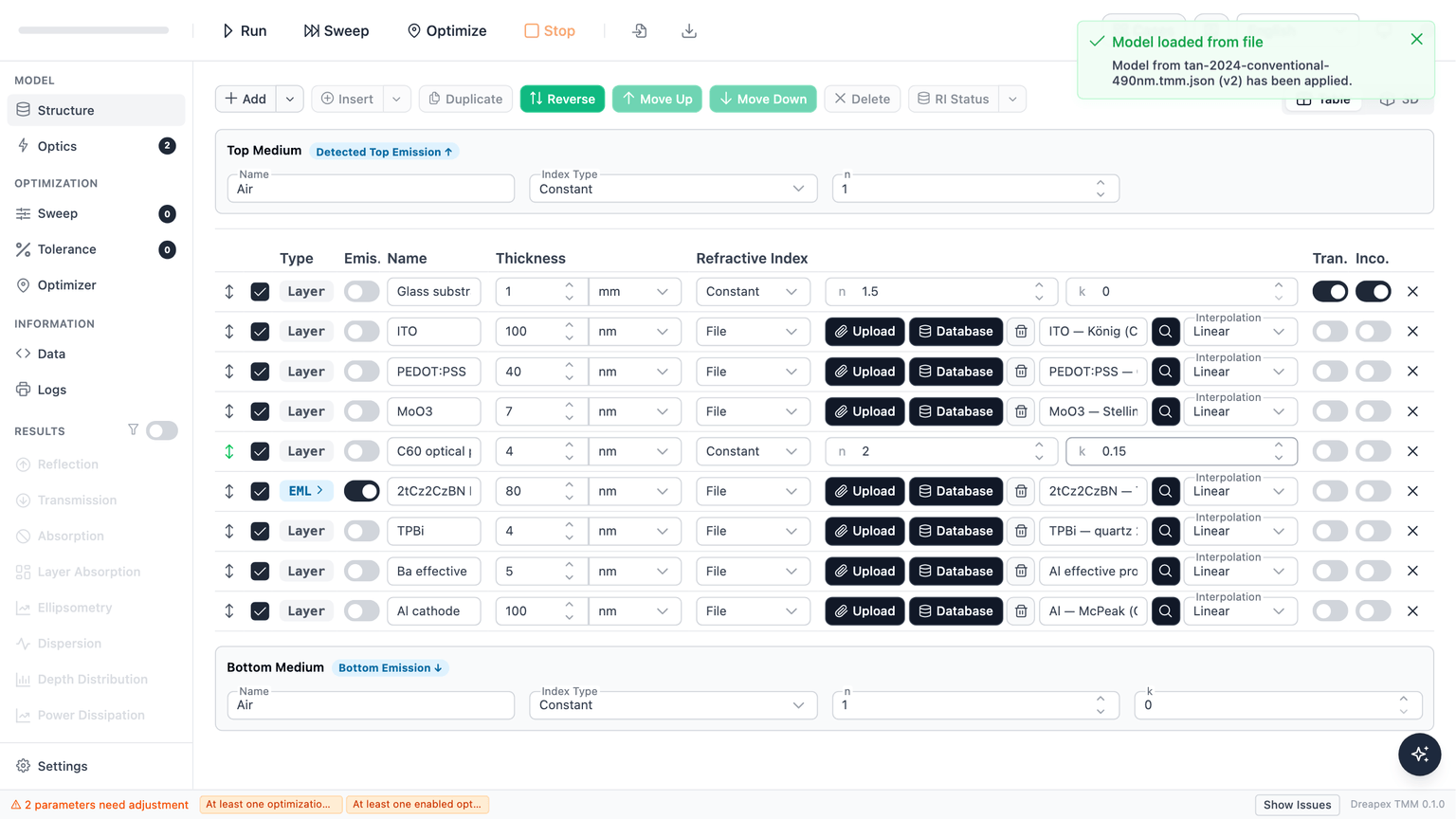The height and width of the screenshot is (819, 1456).
Task: Uncheck the Glass substrate layer checkbox
Action: click(x=260, y=292)
